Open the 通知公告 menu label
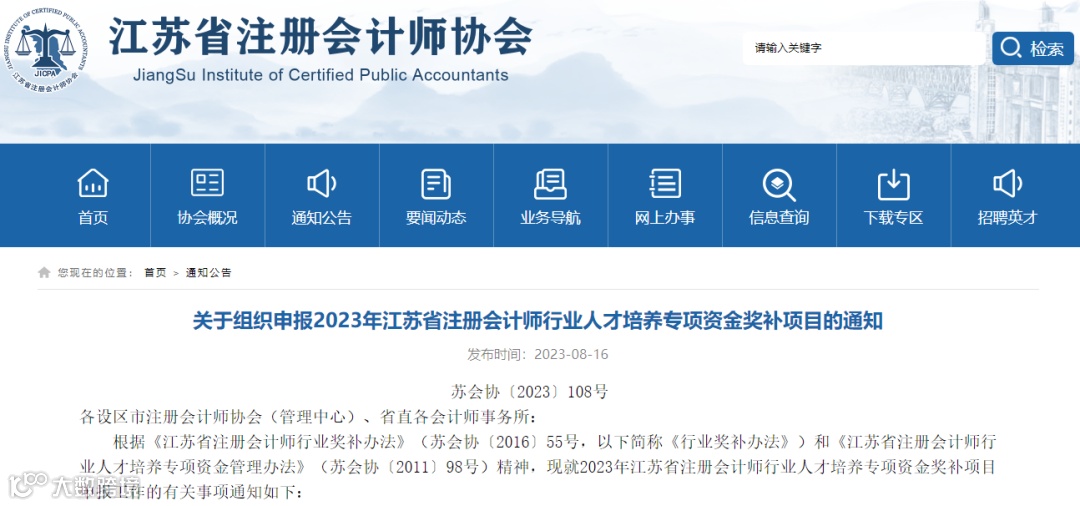This screenshot has height=506, width=1080. pos(322,218)
